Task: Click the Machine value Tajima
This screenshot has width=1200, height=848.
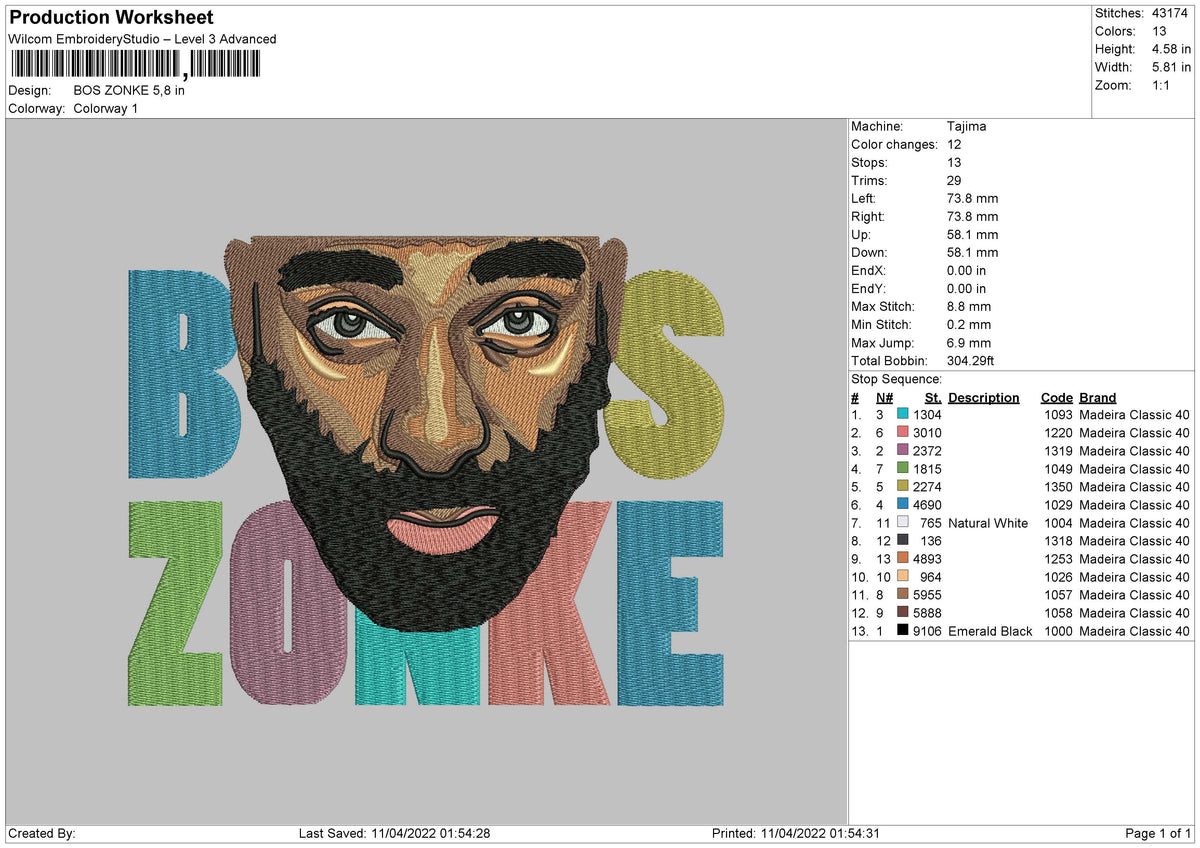Action: 966,127
